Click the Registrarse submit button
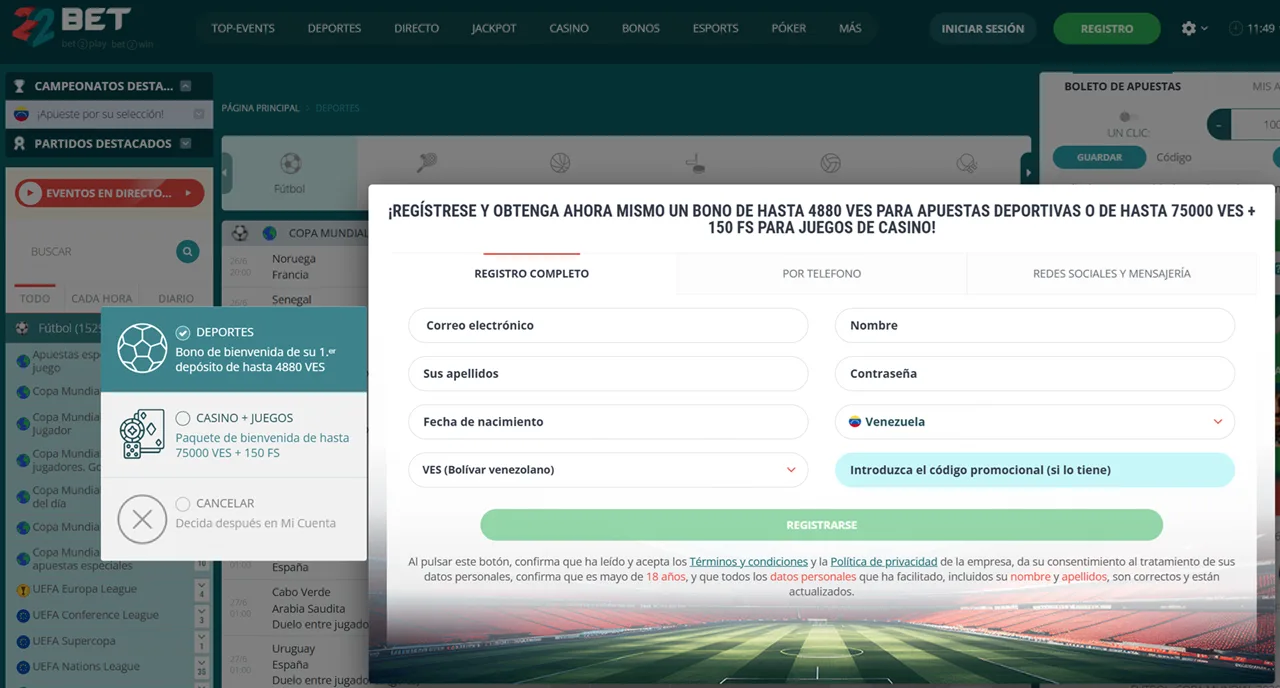The image size is (1280, 688). coord(821,525)
